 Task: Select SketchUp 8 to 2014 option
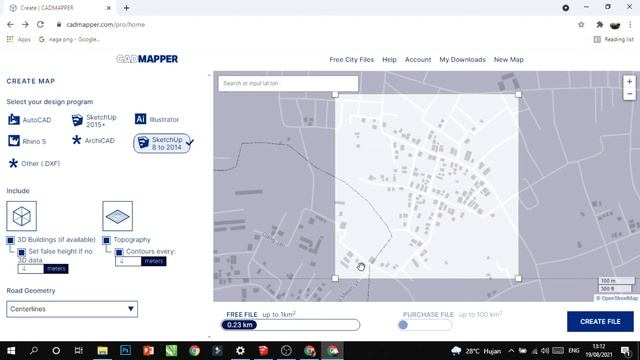[x=162, y=143]
